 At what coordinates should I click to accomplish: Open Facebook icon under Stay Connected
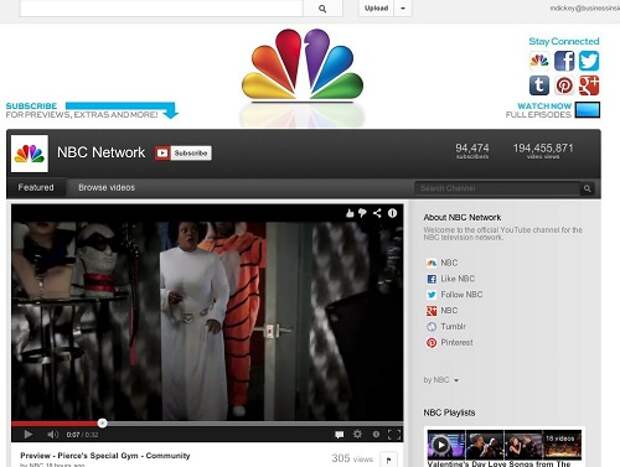pyautogui.click(x=564, y=61)
